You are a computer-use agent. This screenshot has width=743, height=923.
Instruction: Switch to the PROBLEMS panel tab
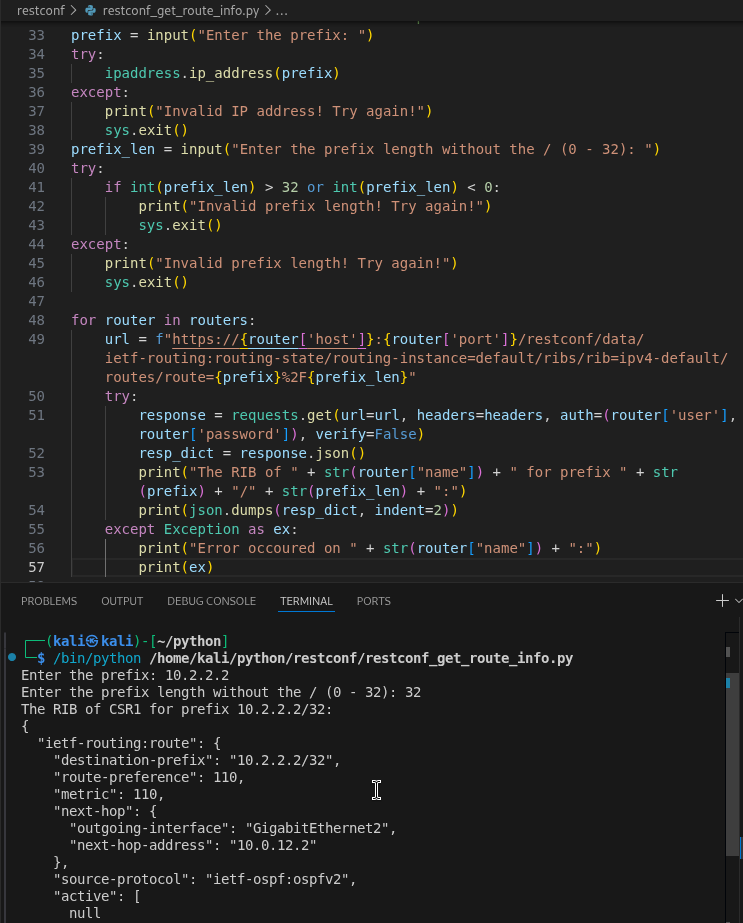click(49, 601)
